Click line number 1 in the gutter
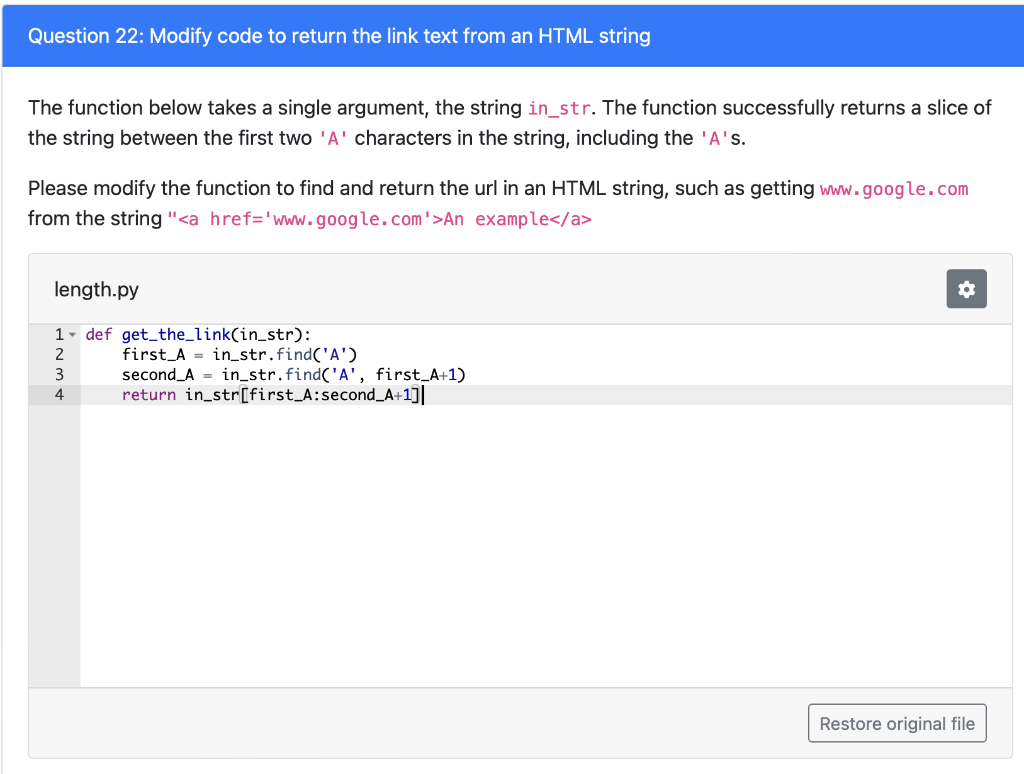Viewport: 1024px width, 774px height. [x=57, y=334]
